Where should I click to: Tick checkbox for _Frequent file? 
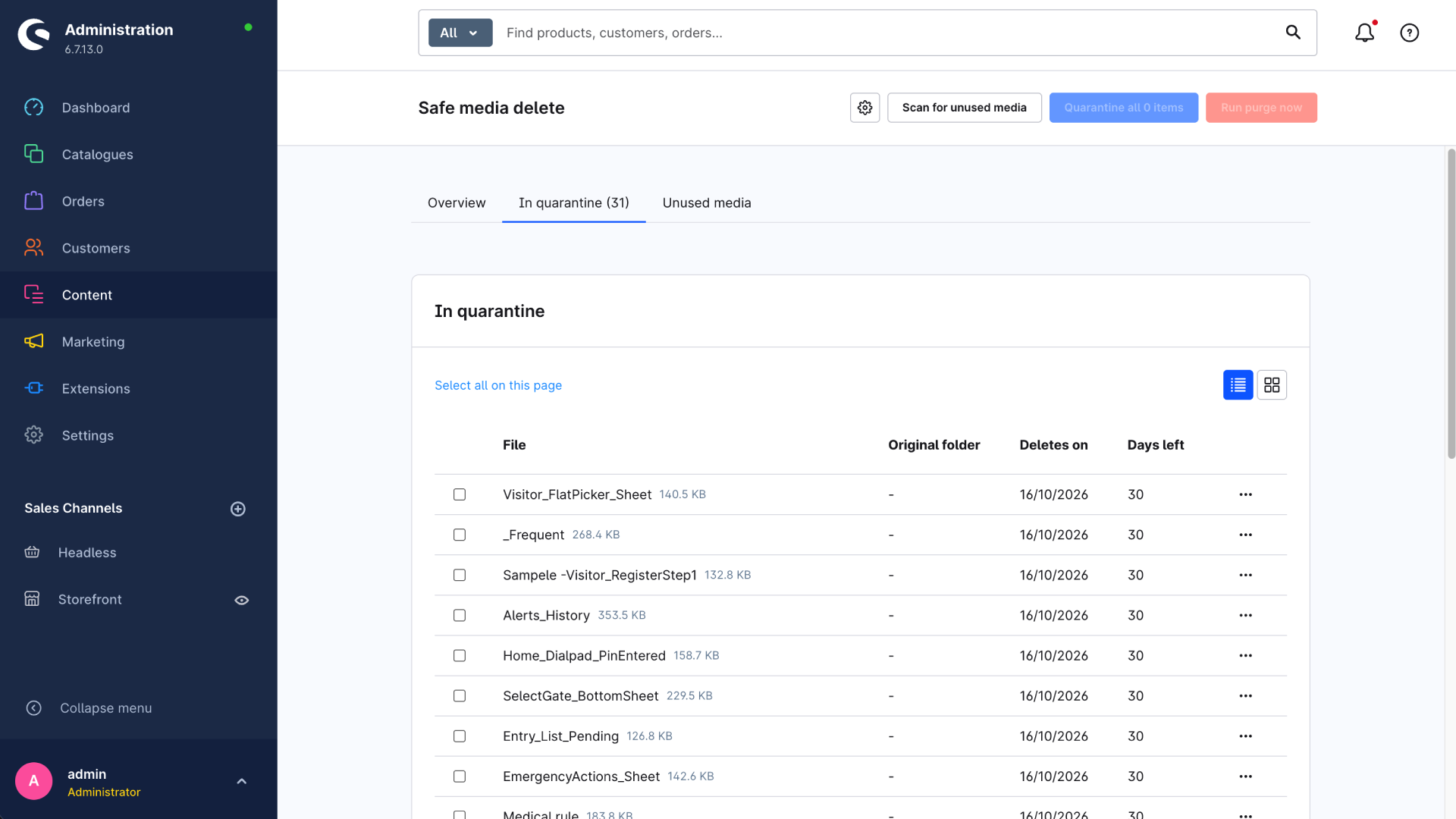pyautogui.click(x=460, y=535)
